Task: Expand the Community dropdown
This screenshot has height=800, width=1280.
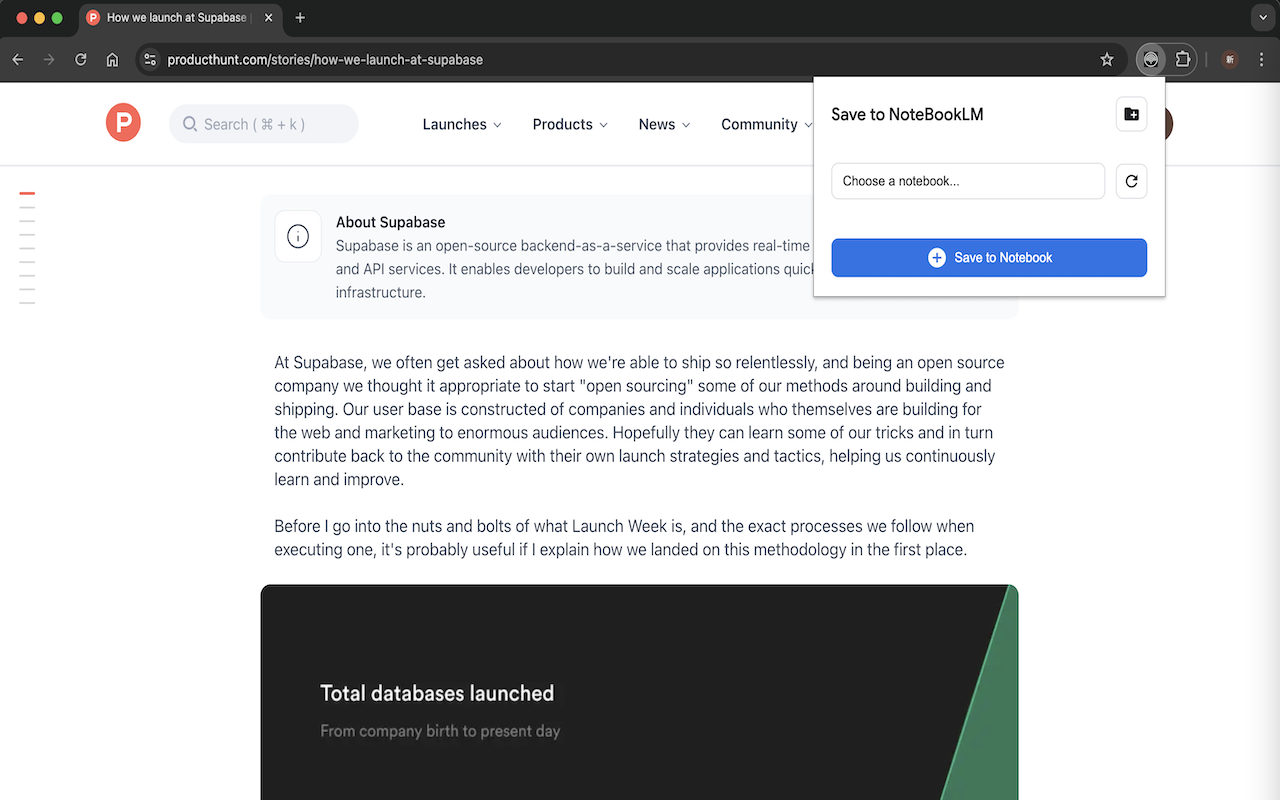Action: pos(765,124)
